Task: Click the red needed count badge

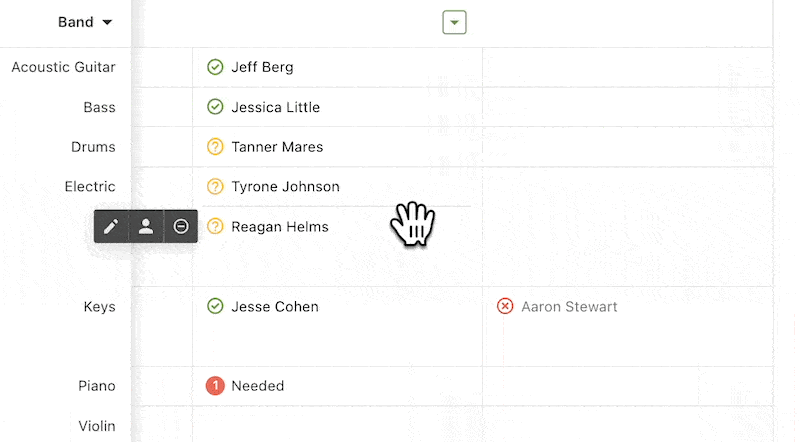Action: [215, 386]
